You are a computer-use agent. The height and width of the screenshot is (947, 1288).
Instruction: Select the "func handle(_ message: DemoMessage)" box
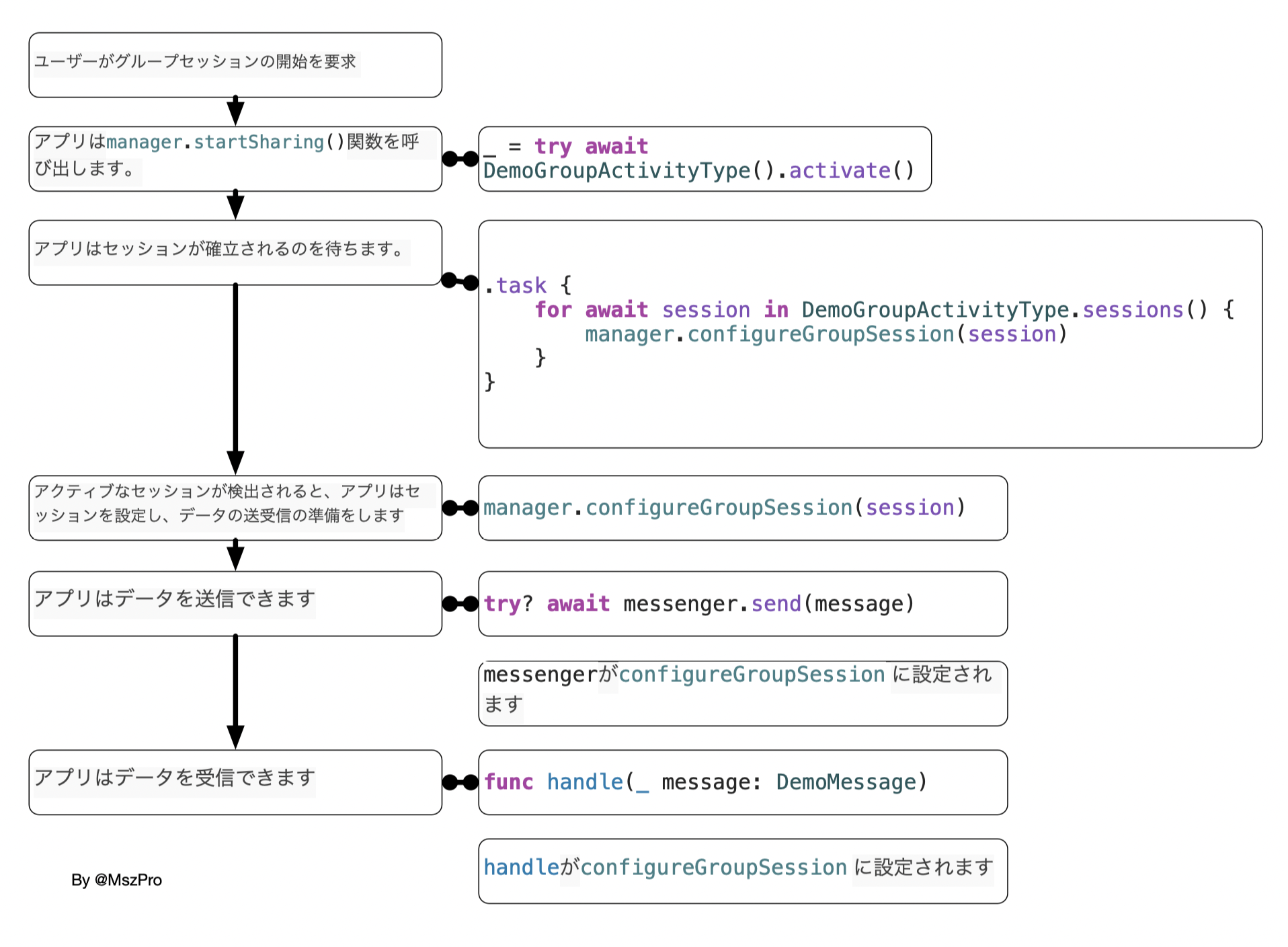(x=743, y=782)
